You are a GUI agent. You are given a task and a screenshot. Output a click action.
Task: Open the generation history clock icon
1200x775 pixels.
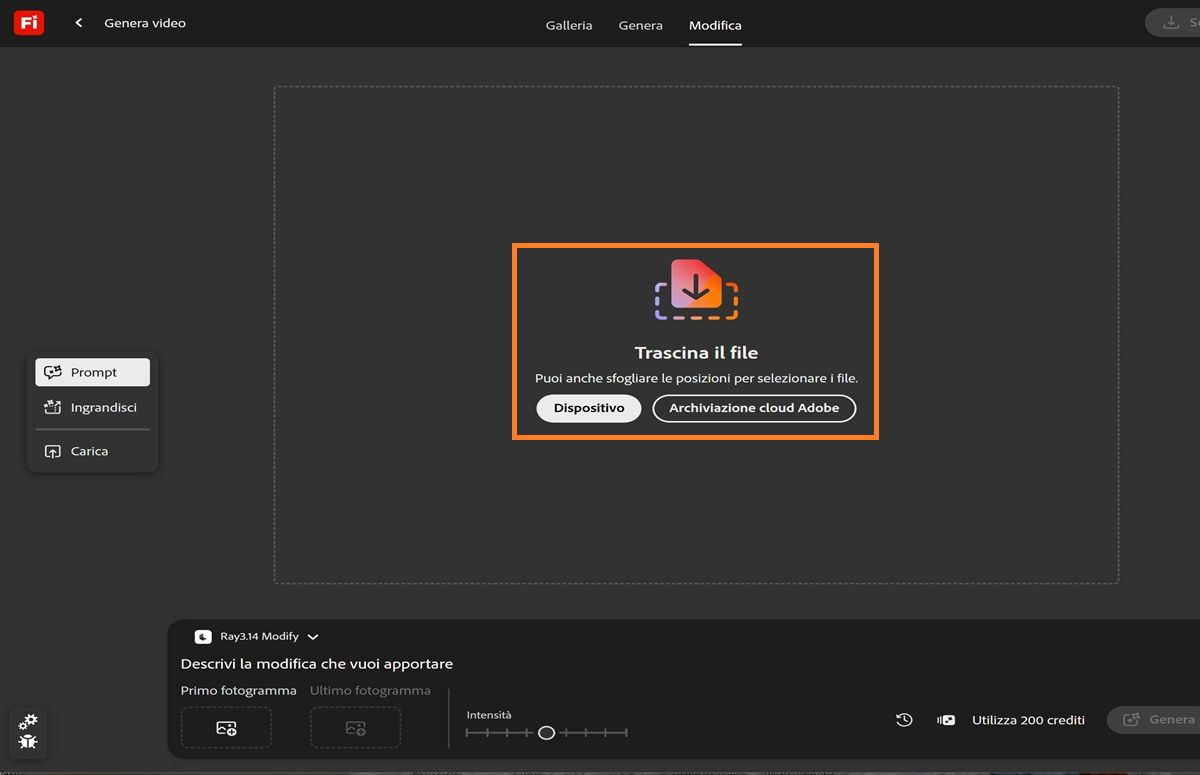click(904, 720)
